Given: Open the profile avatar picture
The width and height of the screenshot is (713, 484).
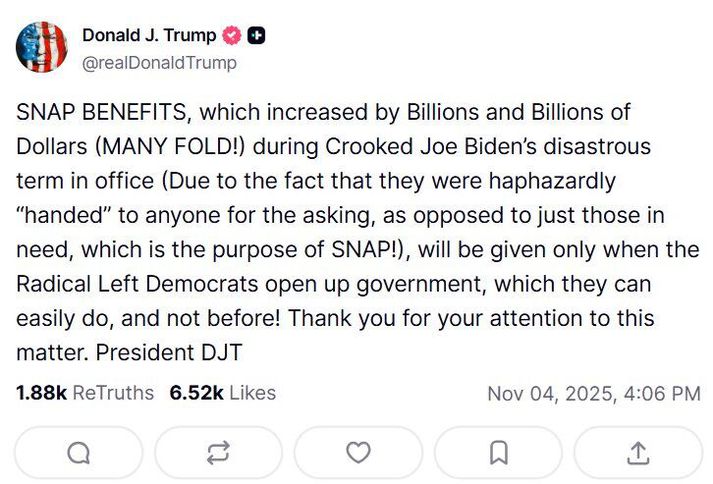Looking at the screenshot, I should click(x=42, y=47).
